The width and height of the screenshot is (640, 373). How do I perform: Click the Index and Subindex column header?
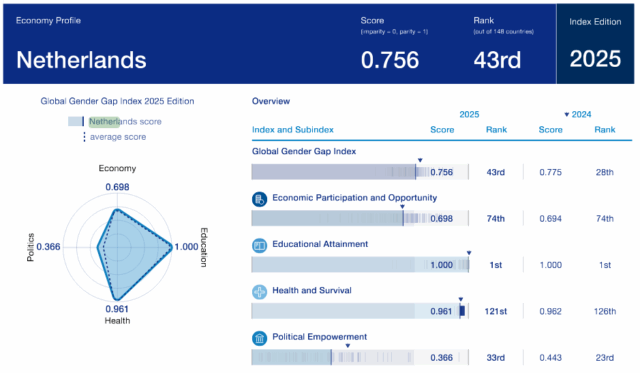click(x=293, y=130)
